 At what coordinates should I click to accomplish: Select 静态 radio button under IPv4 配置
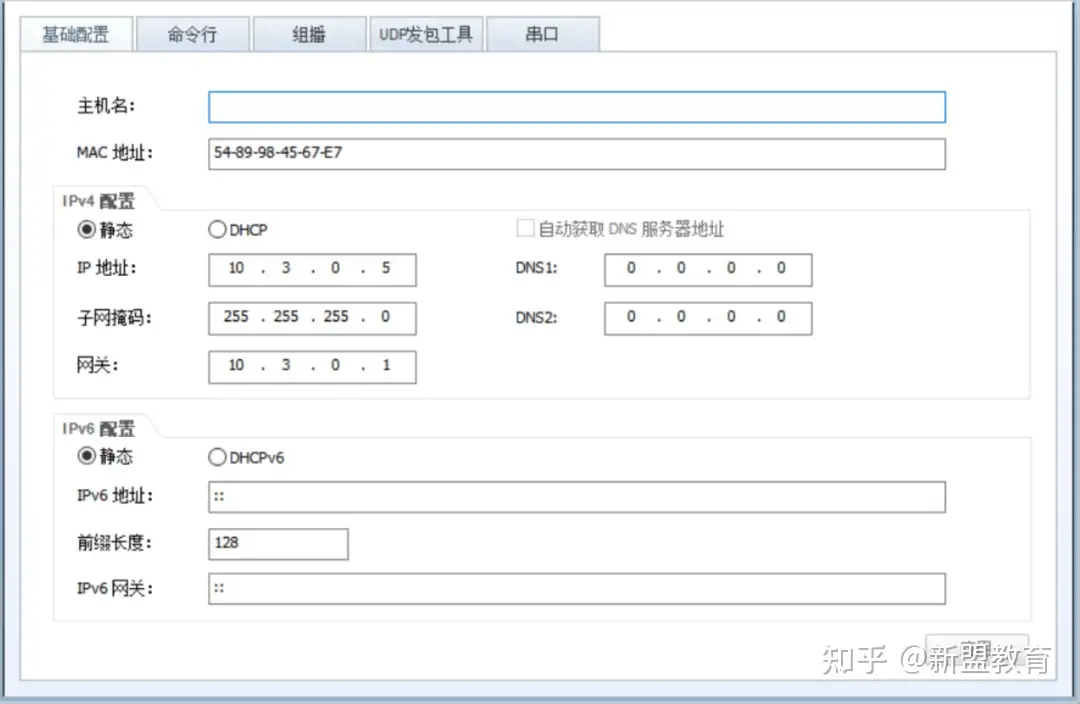point(87,230)
